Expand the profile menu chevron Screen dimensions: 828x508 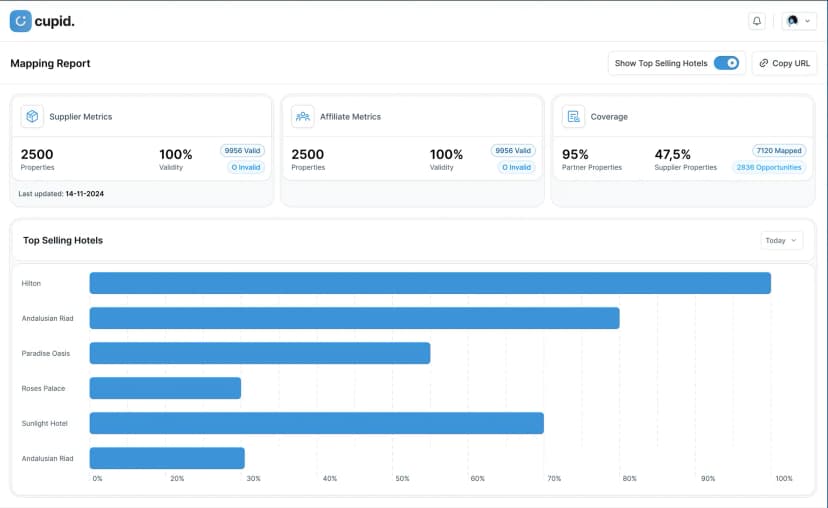[807, 21]
